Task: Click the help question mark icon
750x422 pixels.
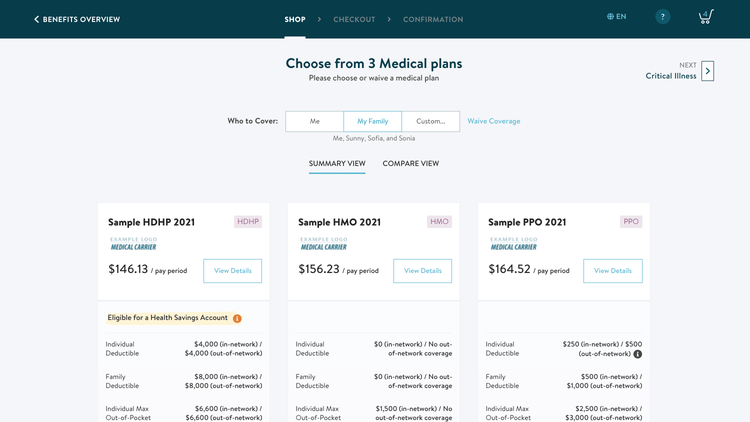Action: click(x=662, y=17)
